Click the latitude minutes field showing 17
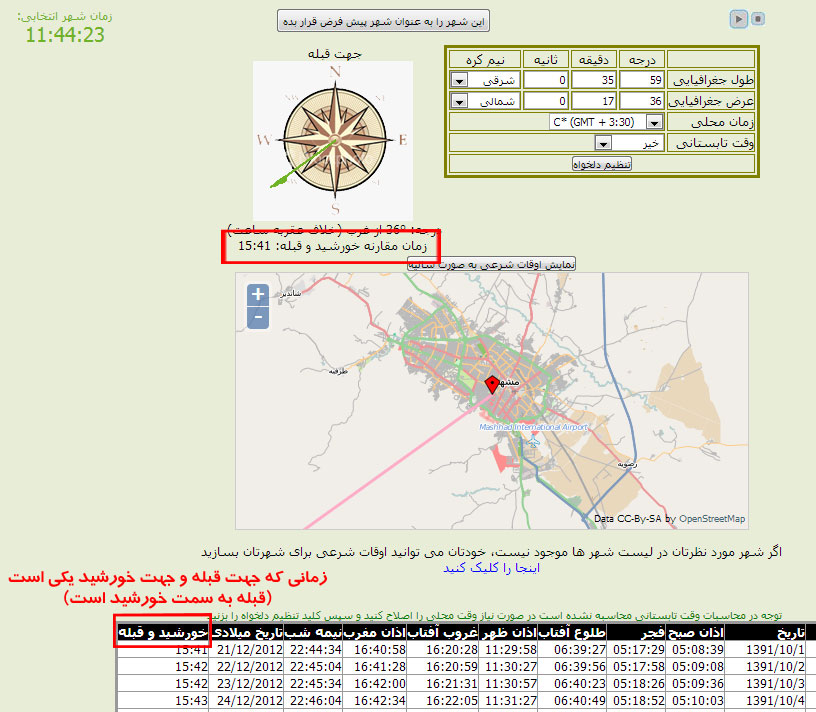Image resolution: width=816 pixels, height=712 pixels. [594, 101]
